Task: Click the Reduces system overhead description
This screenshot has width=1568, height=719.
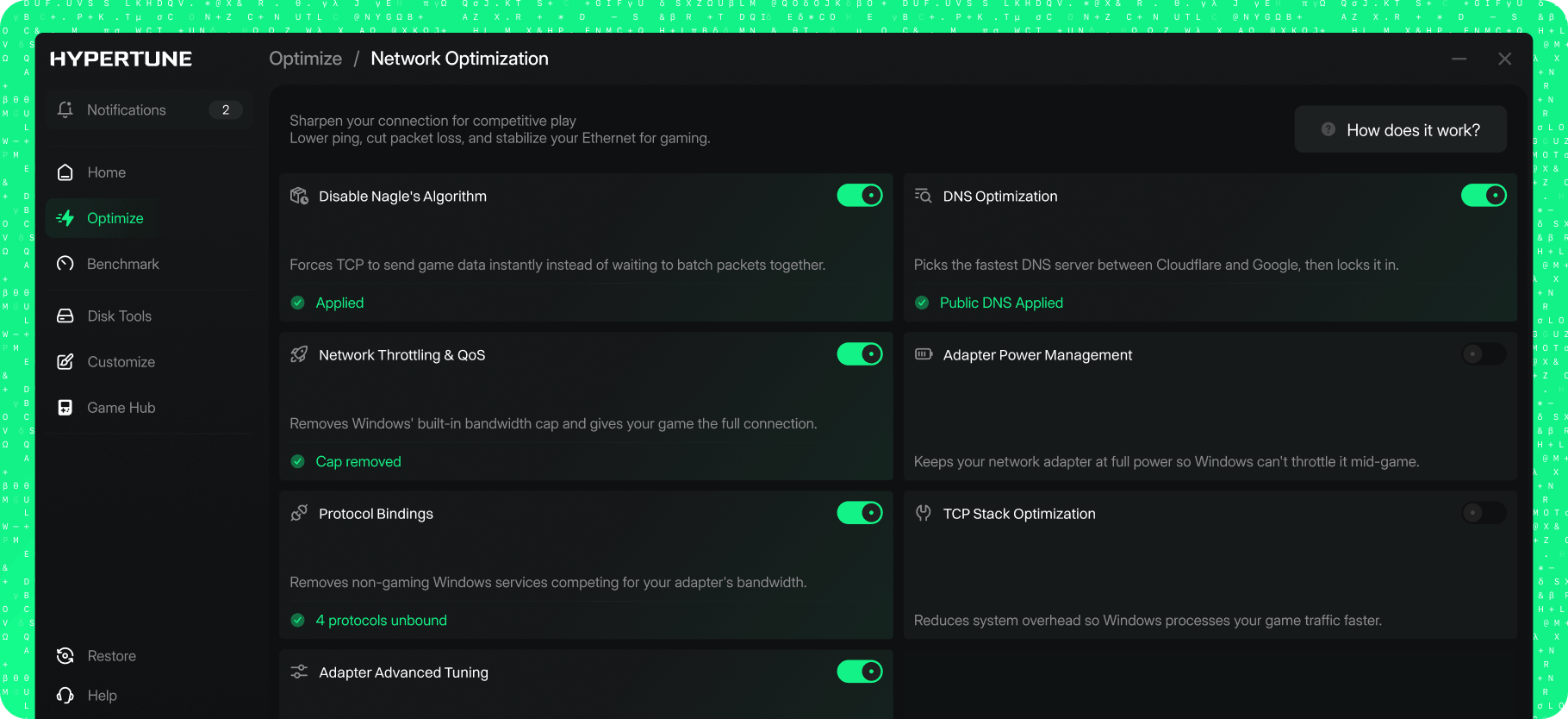Action: (x=1148, y=620)
